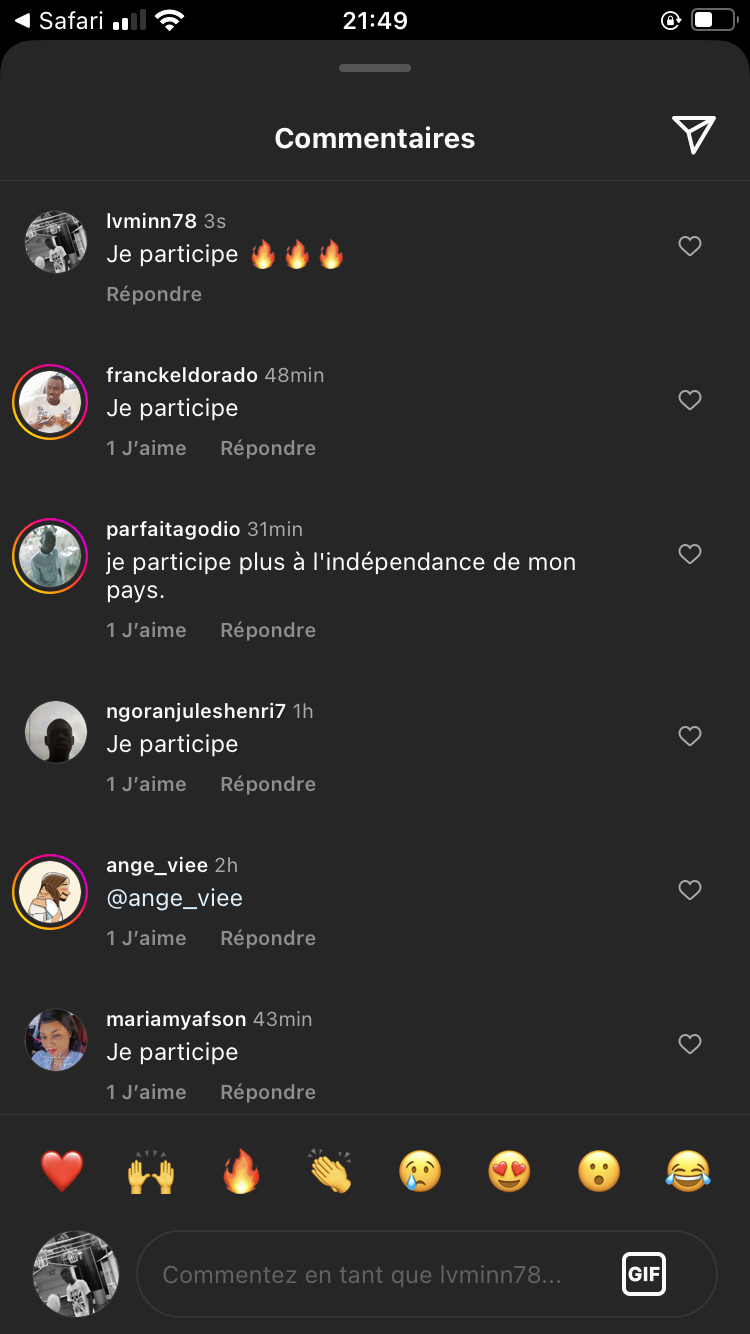Tap heart beside mariamyafson's comment
This screenshot has width=750, height=1334.
click(690, 1044)
